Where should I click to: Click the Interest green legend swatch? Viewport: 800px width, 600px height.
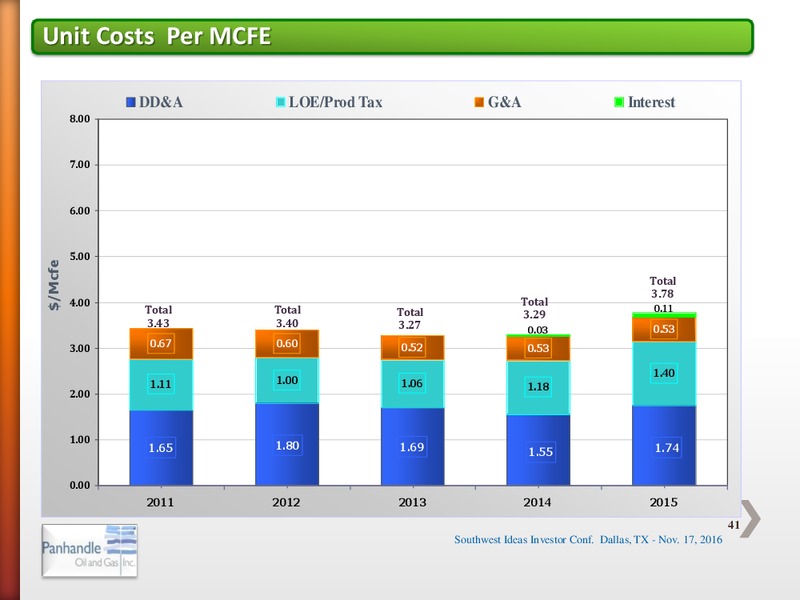619,102
